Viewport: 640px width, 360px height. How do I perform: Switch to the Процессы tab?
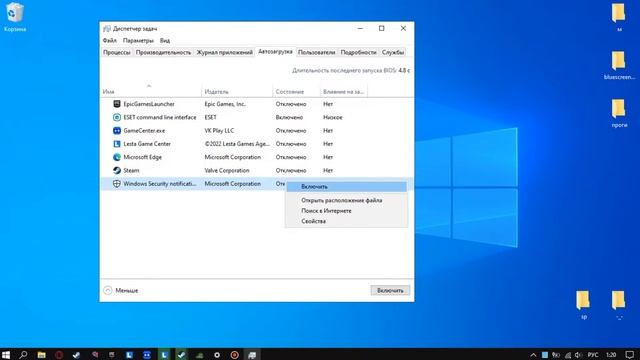117,52
